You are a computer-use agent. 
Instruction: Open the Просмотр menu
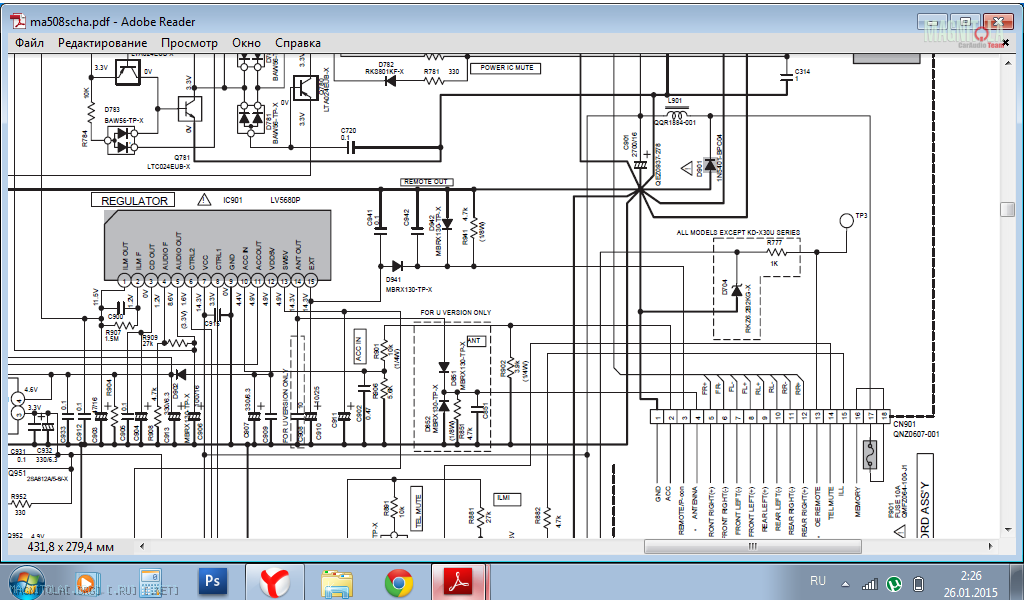point(189,43)
